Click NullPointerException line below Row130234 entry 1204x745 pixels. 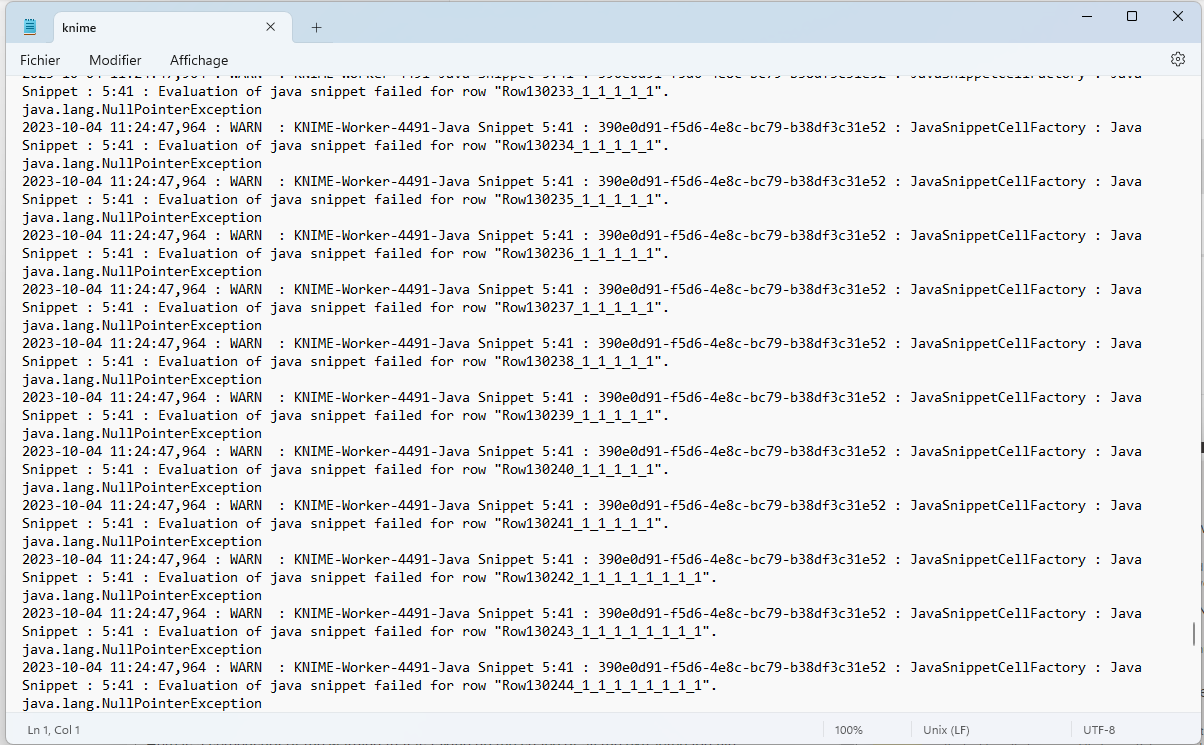(x=142, y=163)
